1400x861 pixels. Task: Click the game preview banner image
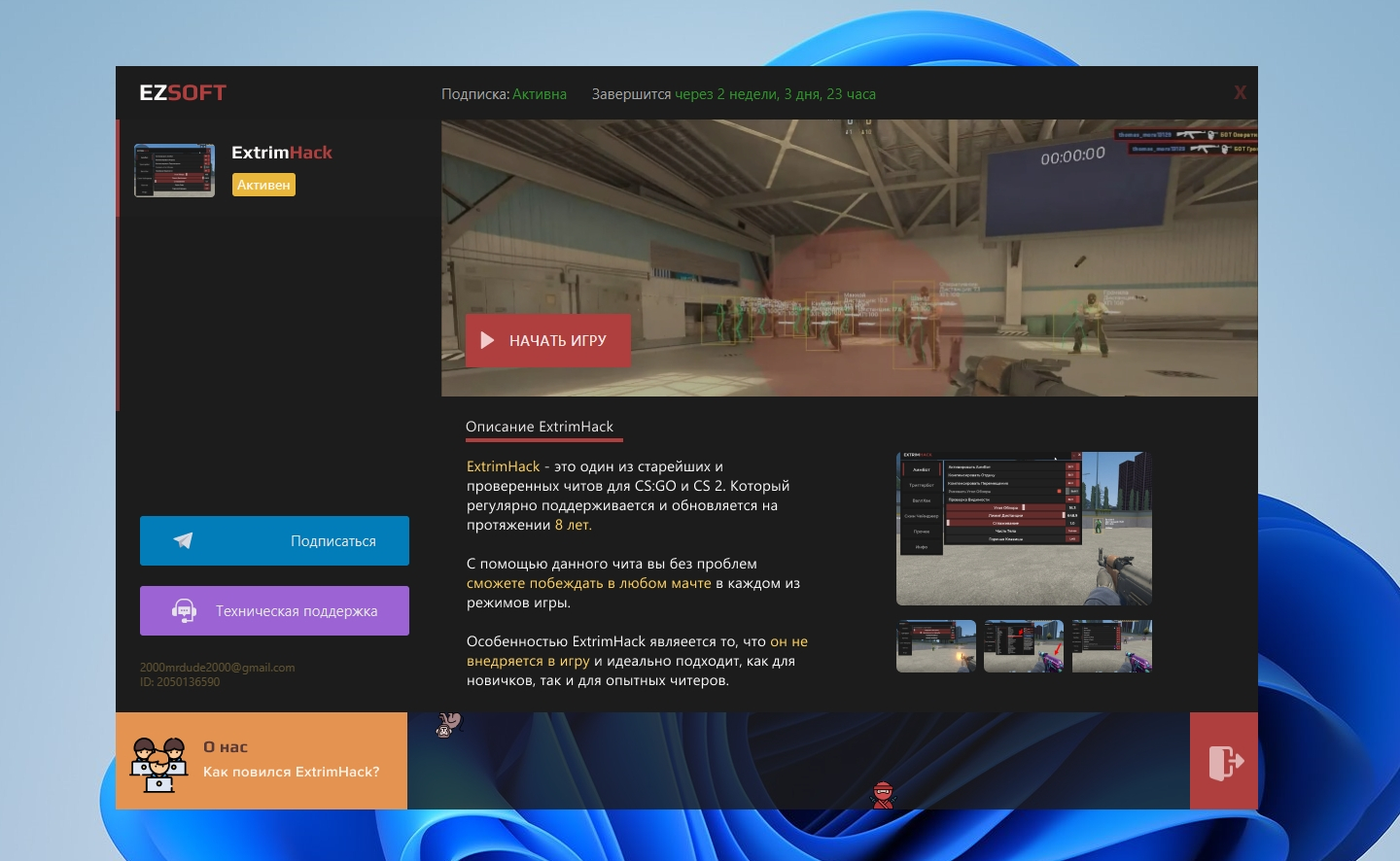point(850,258)
